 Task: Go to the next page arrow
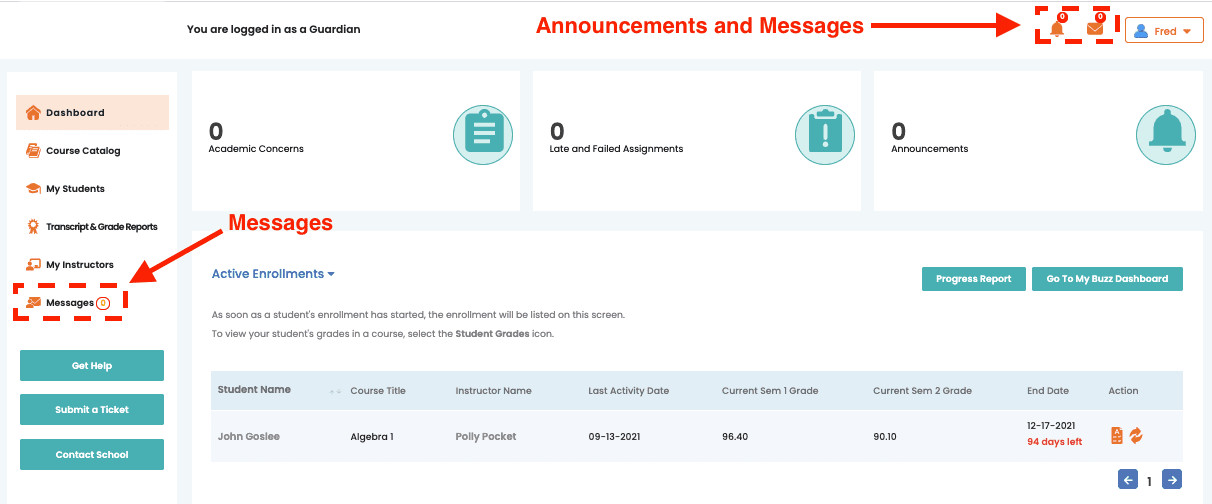[x=1172, y=480]
